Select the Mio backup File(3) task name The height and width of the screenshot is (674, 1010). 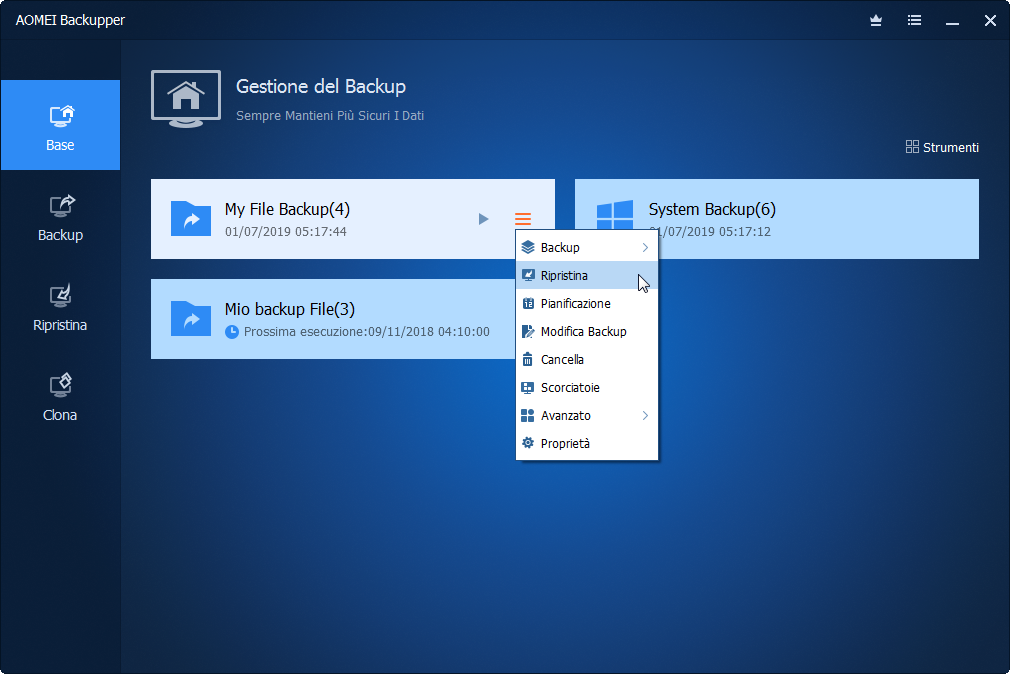[x=290, y=309]
